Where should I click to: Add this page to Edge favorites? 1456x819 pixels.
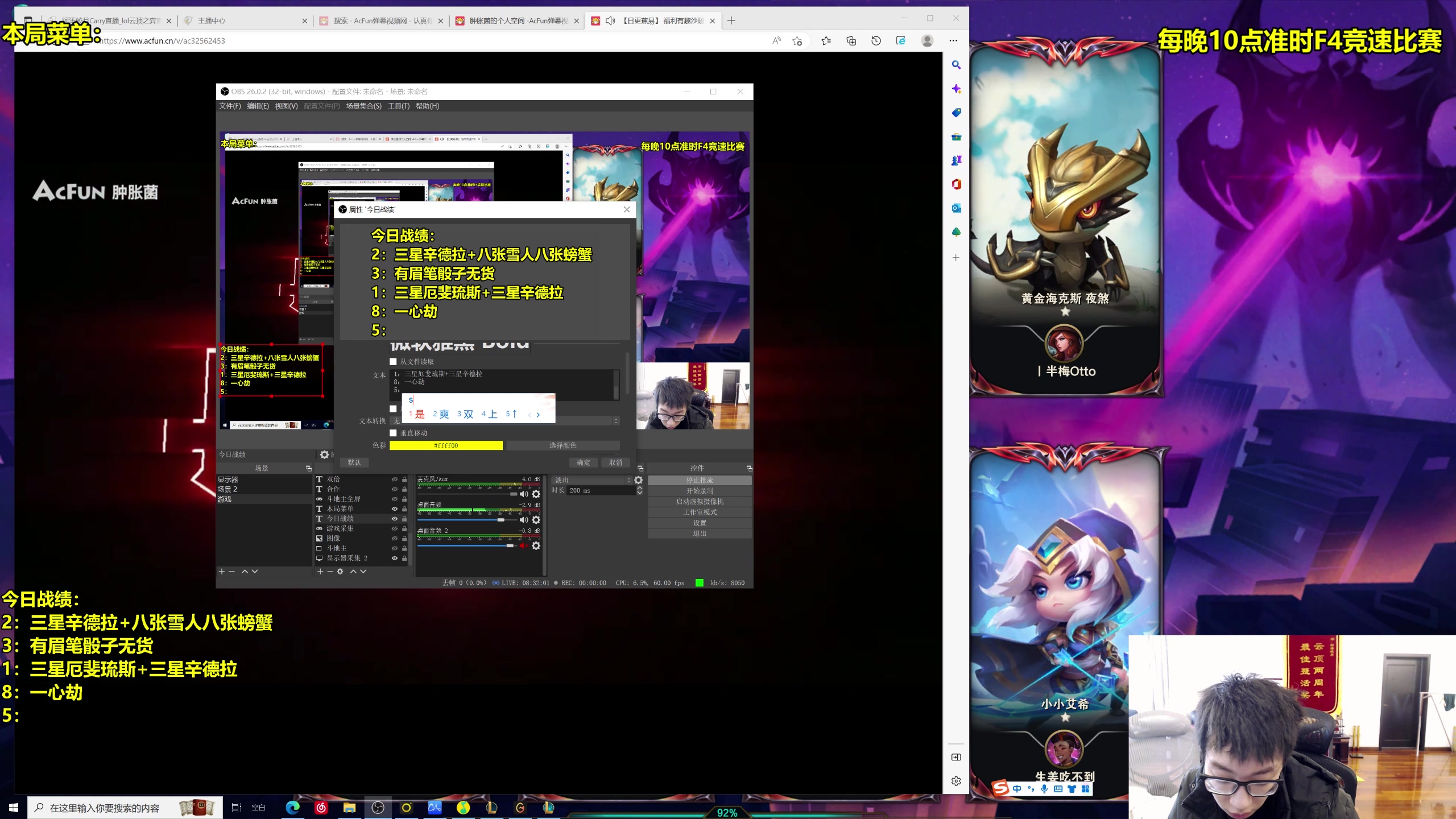[x=797, y=41]
